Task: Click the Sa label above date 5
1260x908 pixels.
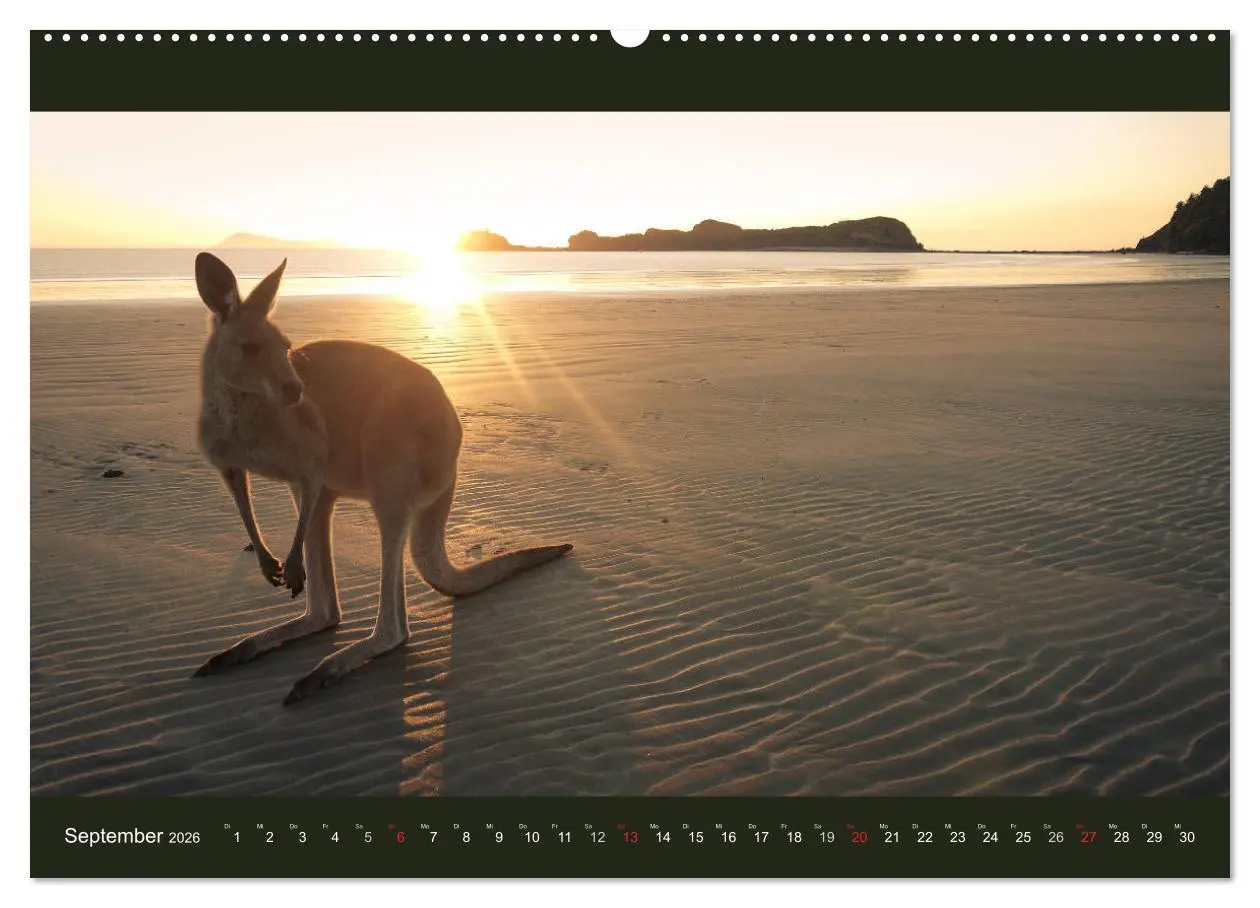Action: tap(357, 824)
